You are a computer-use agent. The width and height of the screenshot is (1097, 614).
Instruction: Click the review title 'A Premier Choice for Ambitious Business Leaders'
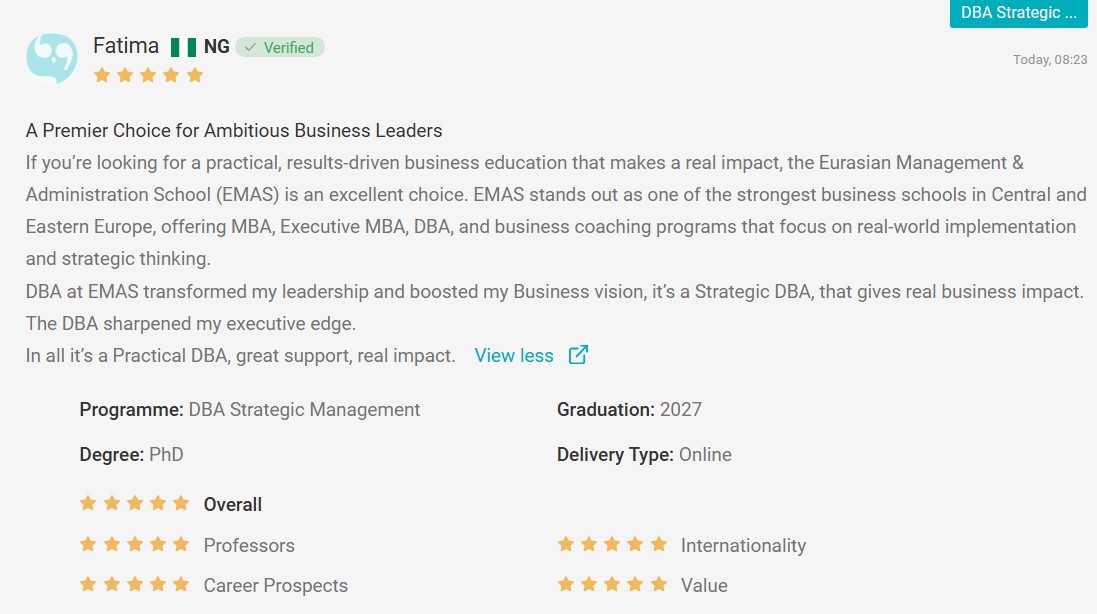click(x=234, y=131)
